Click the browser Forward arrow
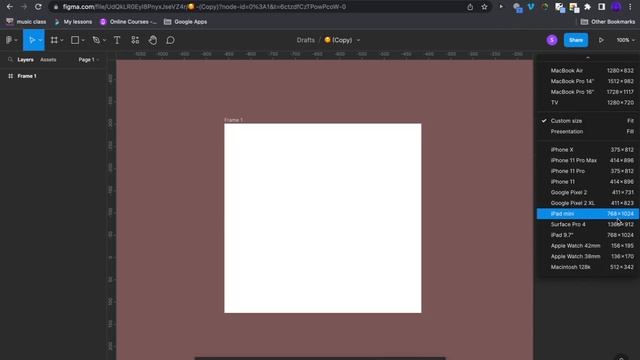This screenshot has width=640, height=360. pos(24,7)
